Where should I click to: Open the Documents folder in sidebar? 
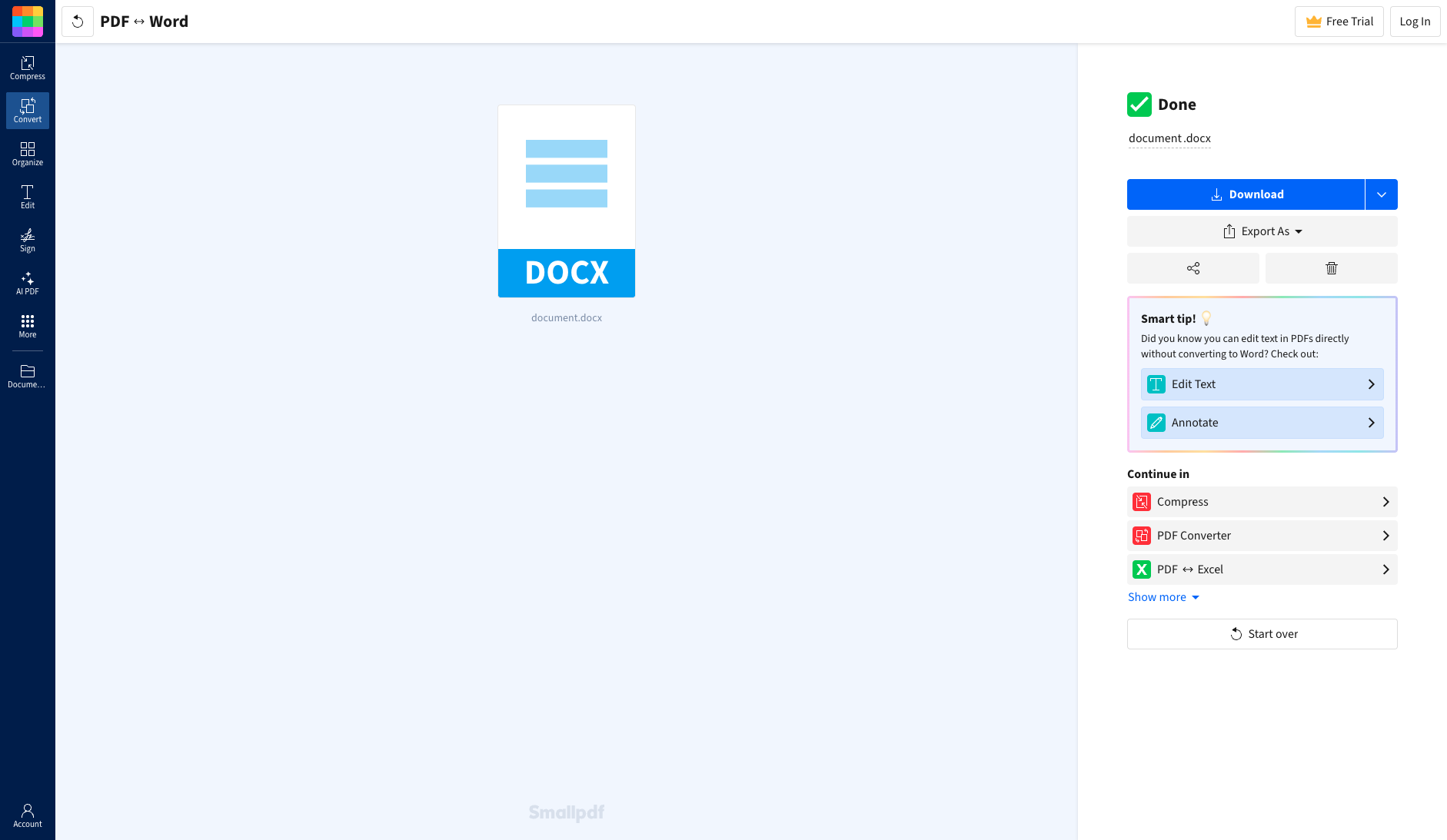pos(28,376)
